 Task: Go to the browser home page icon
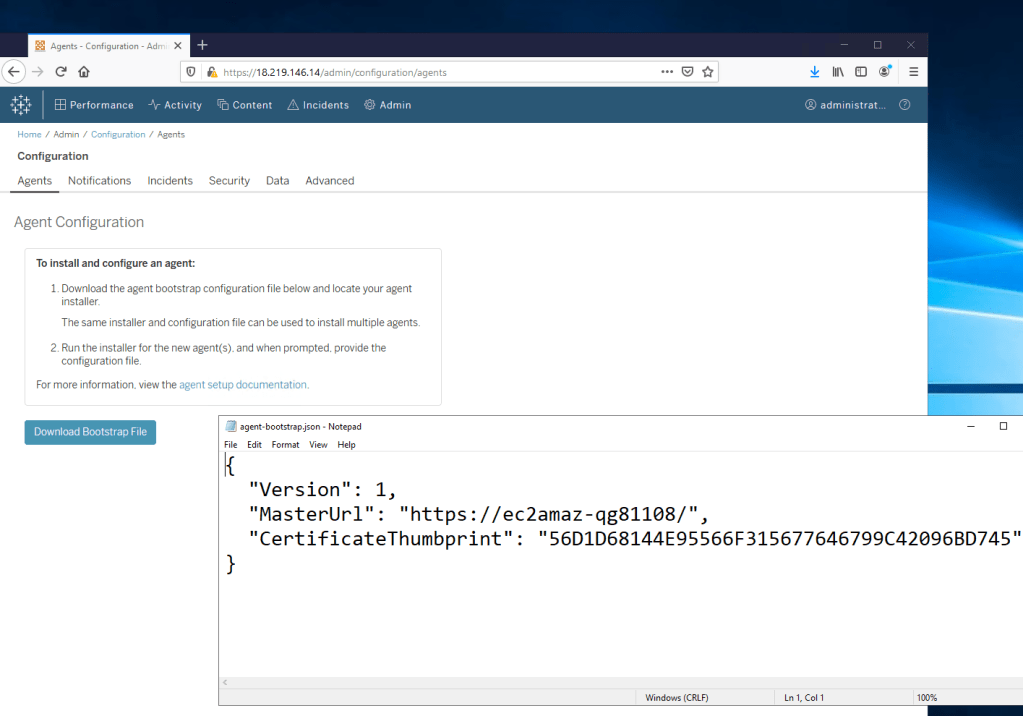click(x=84, y=72)
